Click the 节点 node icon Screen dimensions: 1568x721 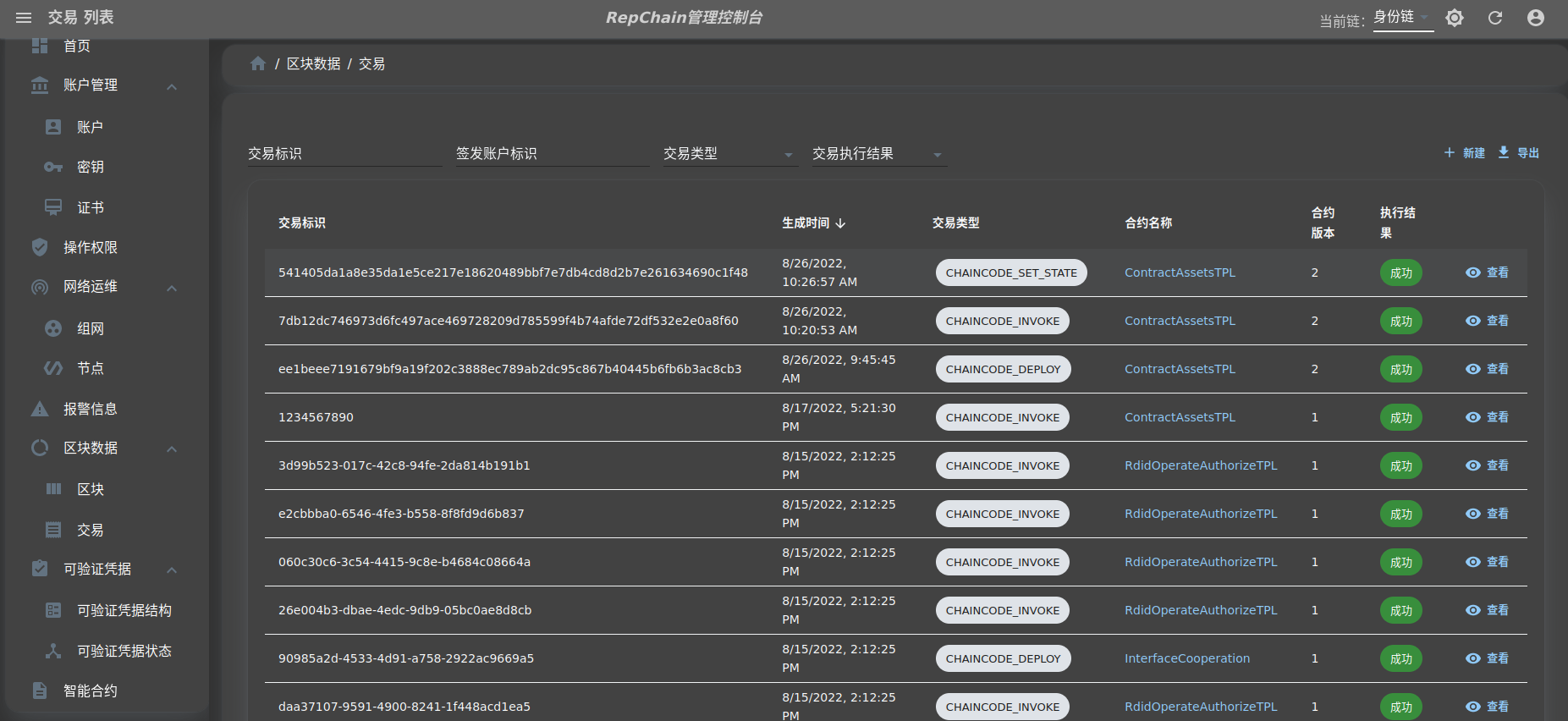[x=53, y=368]
